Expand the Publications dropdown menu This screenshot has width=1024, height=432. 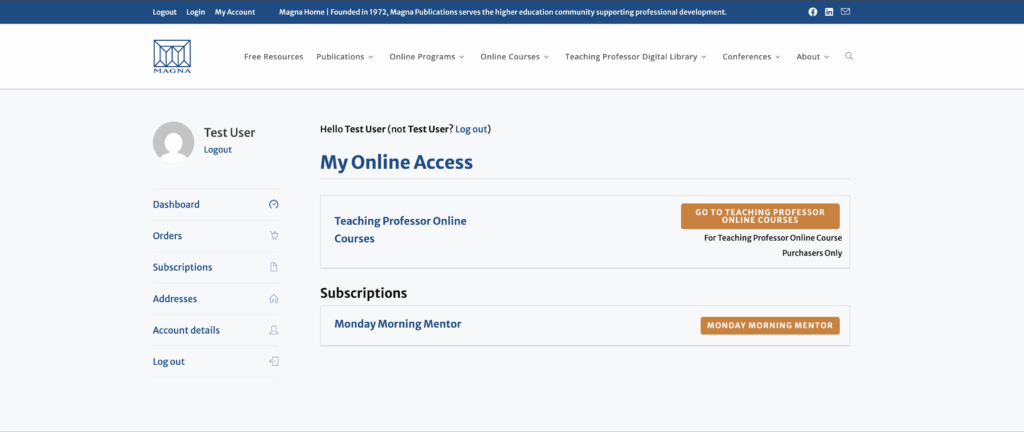345,57
